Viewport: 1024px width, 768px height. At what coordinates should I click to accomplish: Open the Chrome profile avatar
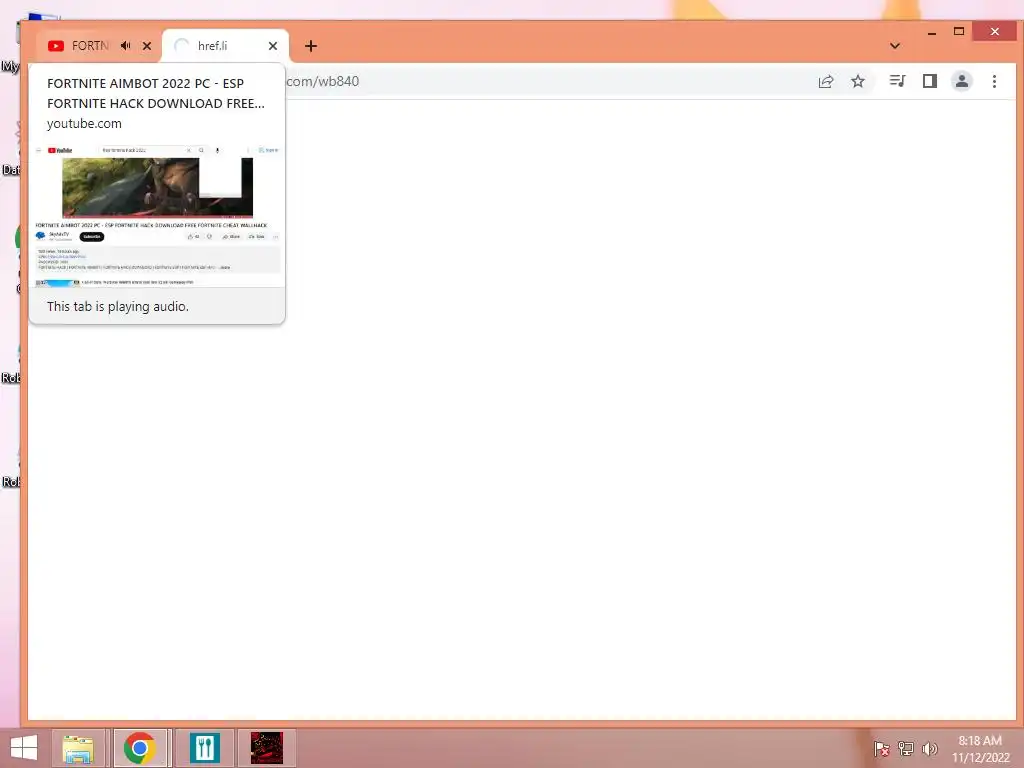(961, 81)
